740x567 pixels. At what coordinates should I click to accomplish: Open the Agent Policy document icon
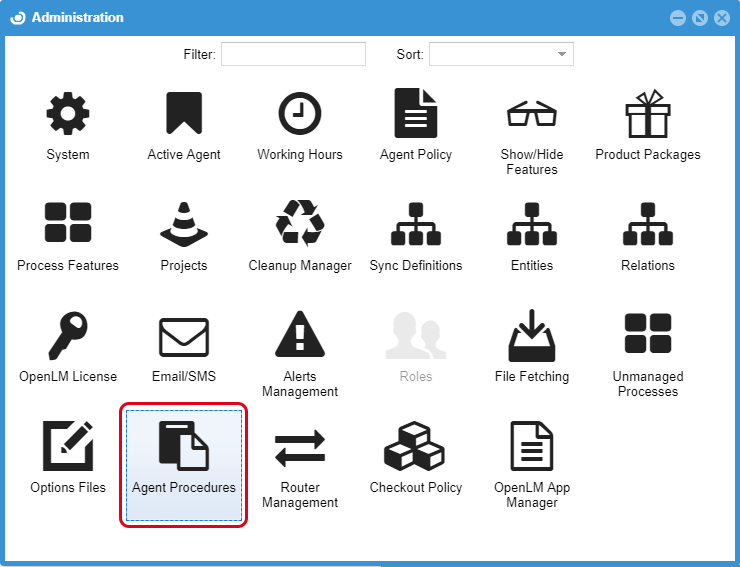416,113
